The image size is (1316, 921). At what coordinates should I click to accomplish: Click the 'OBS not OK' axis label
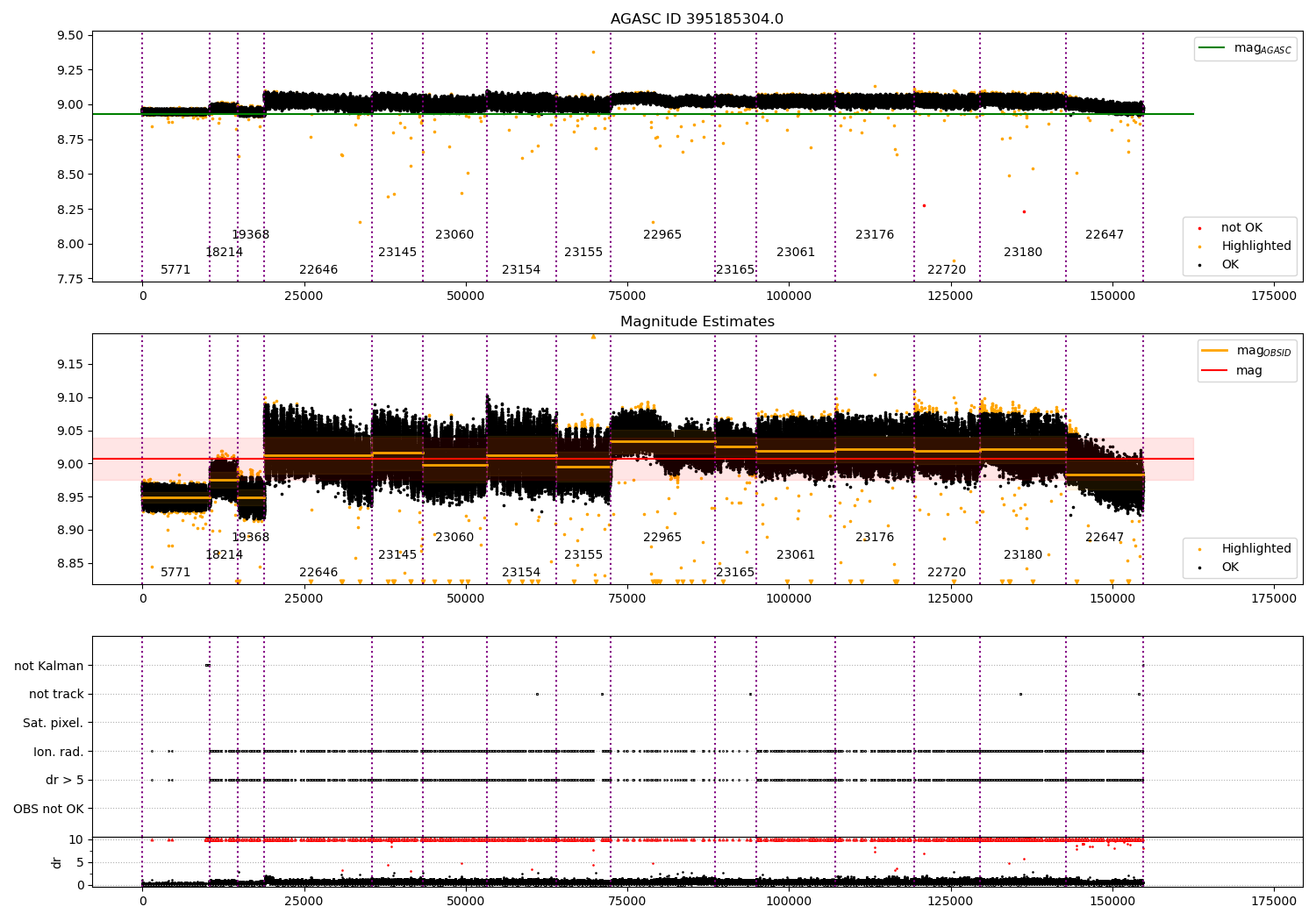[x=48, y=810]
